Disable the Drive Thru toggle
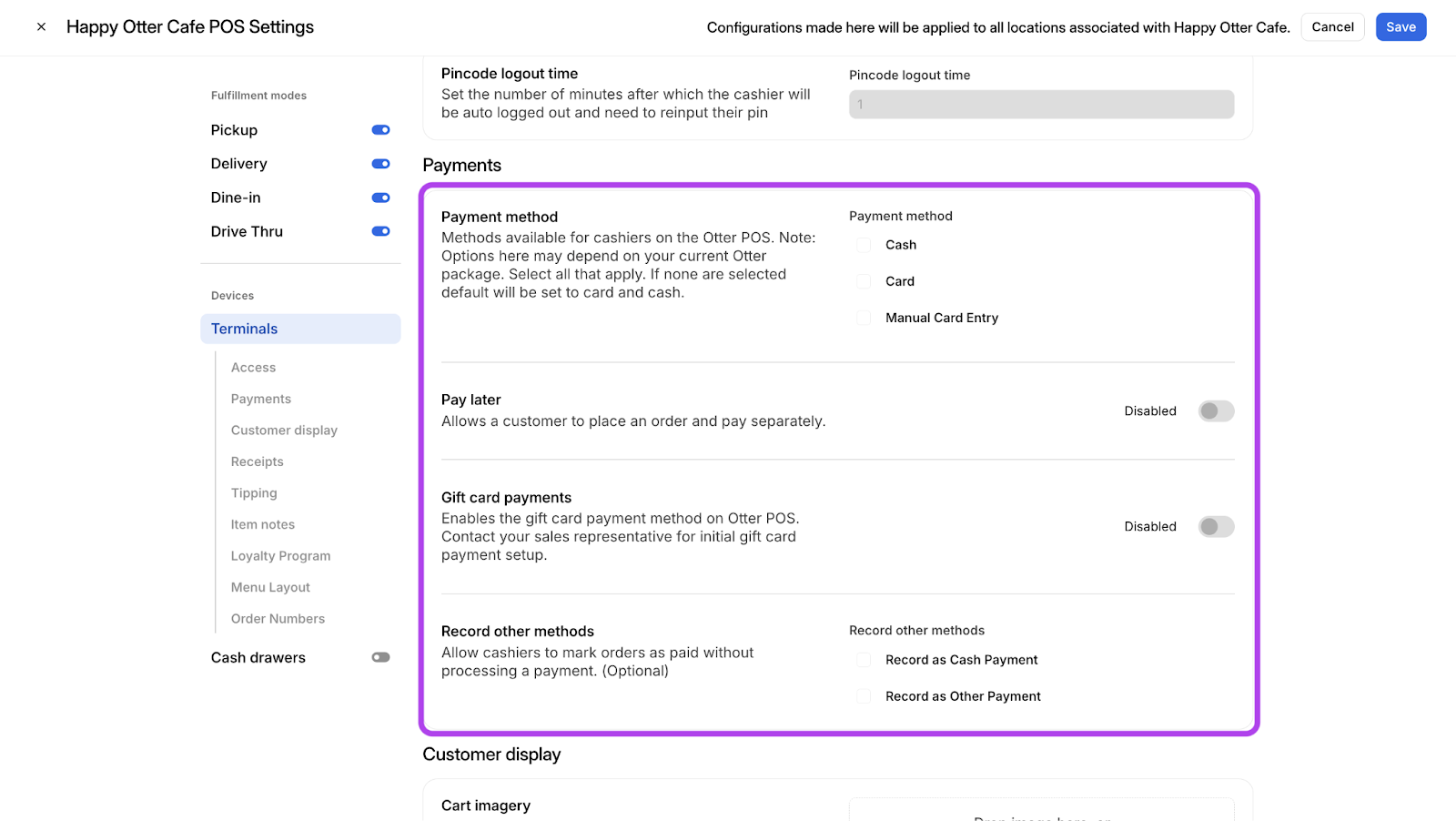The height and width of the screenshot is (821, 1456). [380, 231]
